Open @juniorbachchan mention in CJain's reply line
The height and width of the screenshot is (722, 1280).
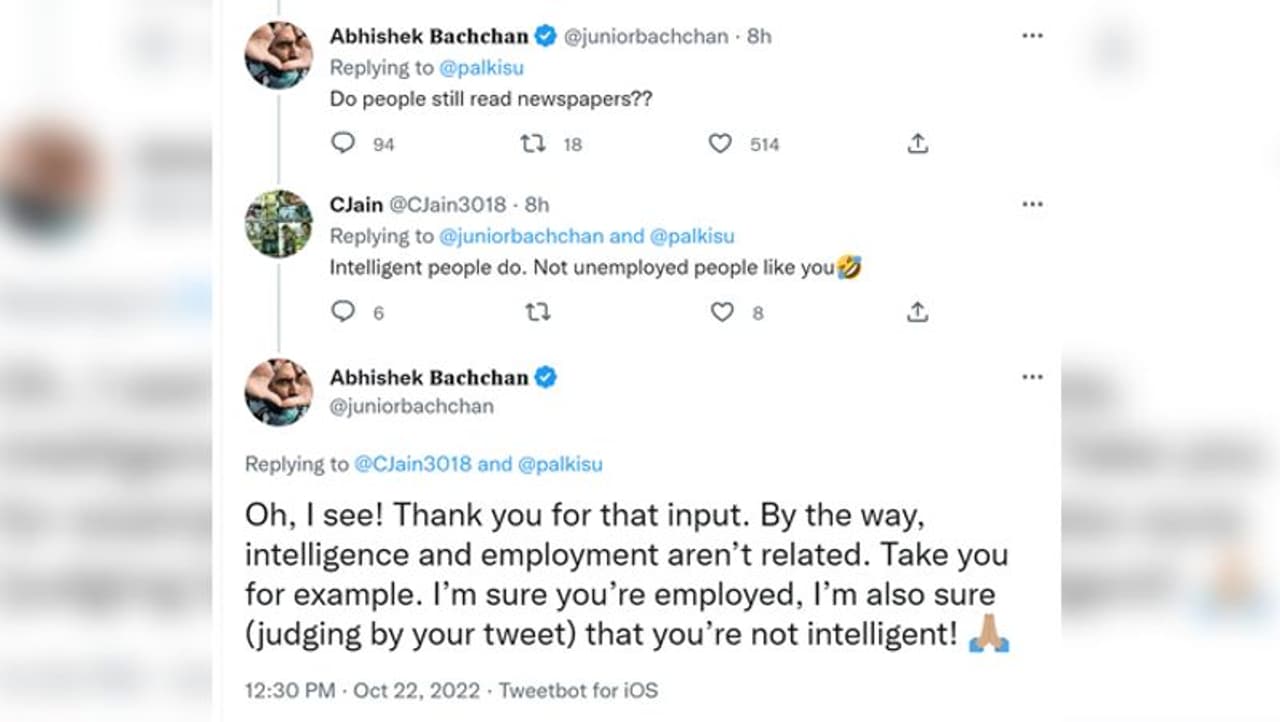[x=520, y=236]
